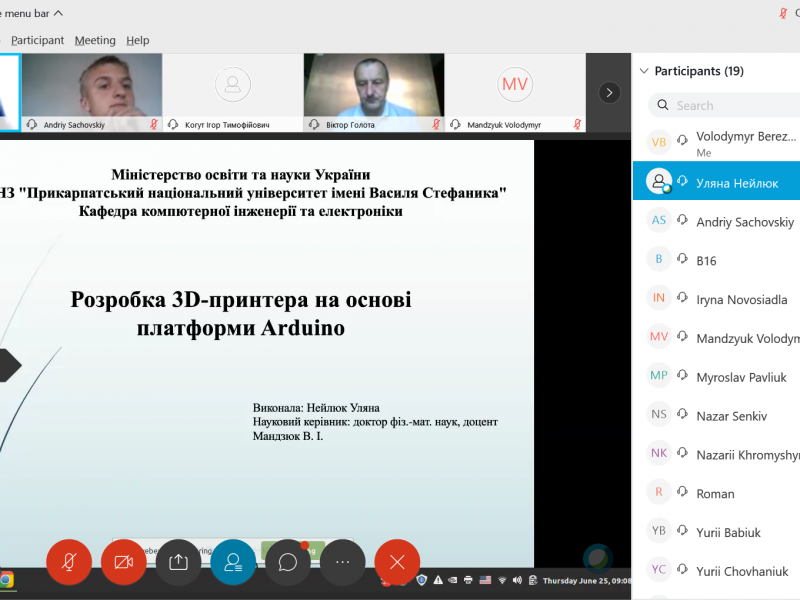Click the Chrome icon in the taskbar
This screenshot has width=800, height=600.
coord(6,580)
